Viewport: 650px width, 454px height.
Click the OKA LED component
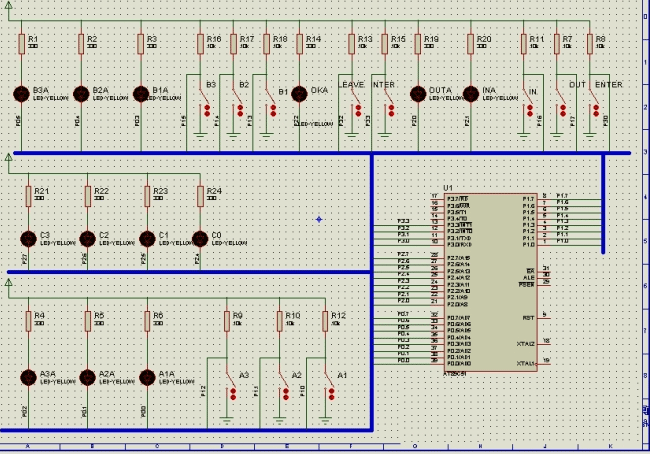[x=298, y=93]
